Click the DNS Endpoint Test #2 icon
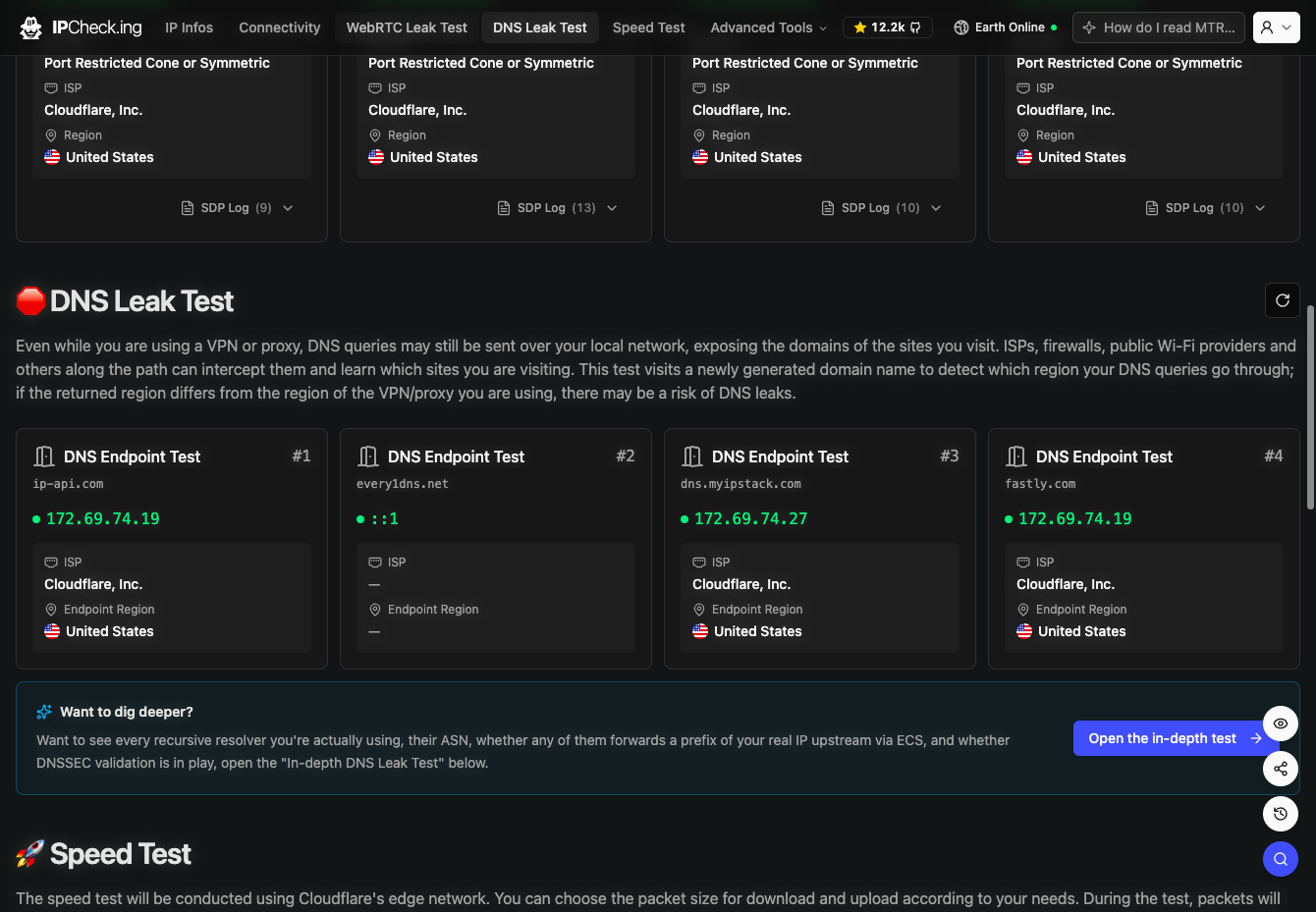Image resolution: width=1316 pixels, height=912 pixels. [367, 456]
